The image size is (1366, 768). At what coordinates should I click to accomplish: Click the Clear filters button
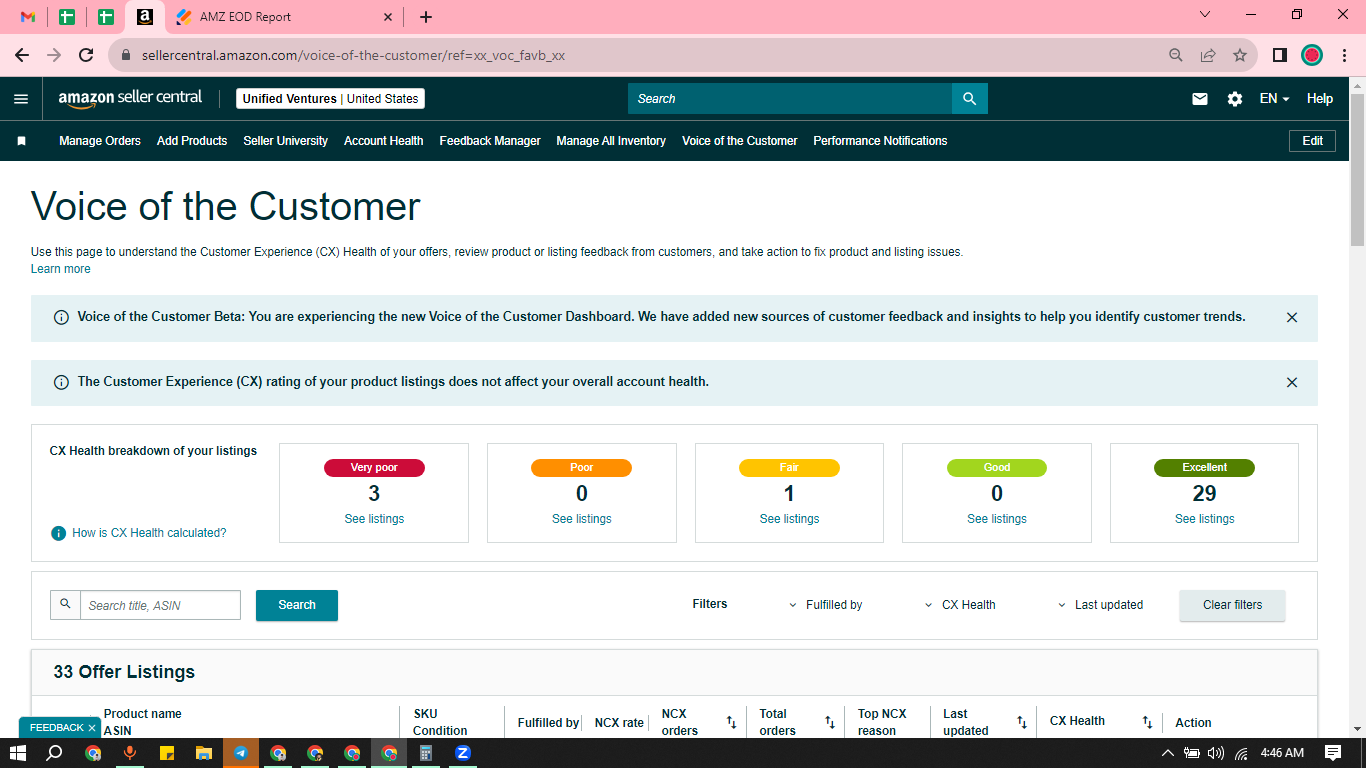tap(1232, 605)
